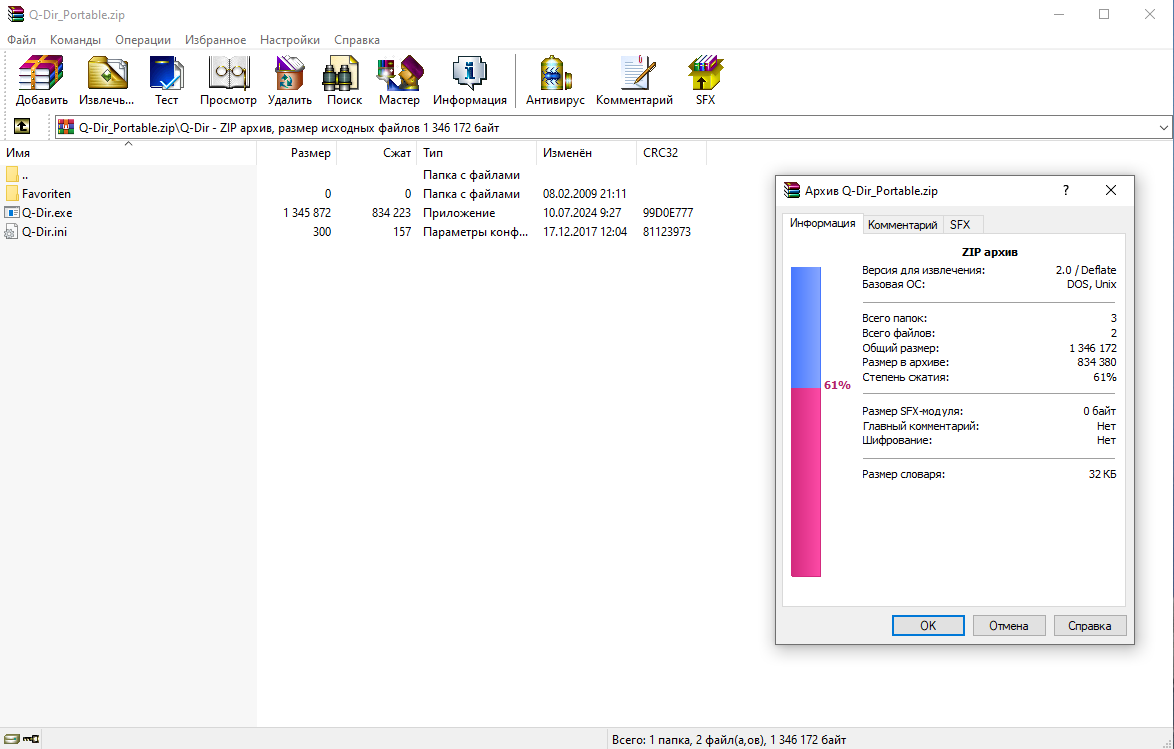Click the size value 1 345 872
Viewport: 1174px width, 749px height.
pyautogui.click(x=307, y=213)
